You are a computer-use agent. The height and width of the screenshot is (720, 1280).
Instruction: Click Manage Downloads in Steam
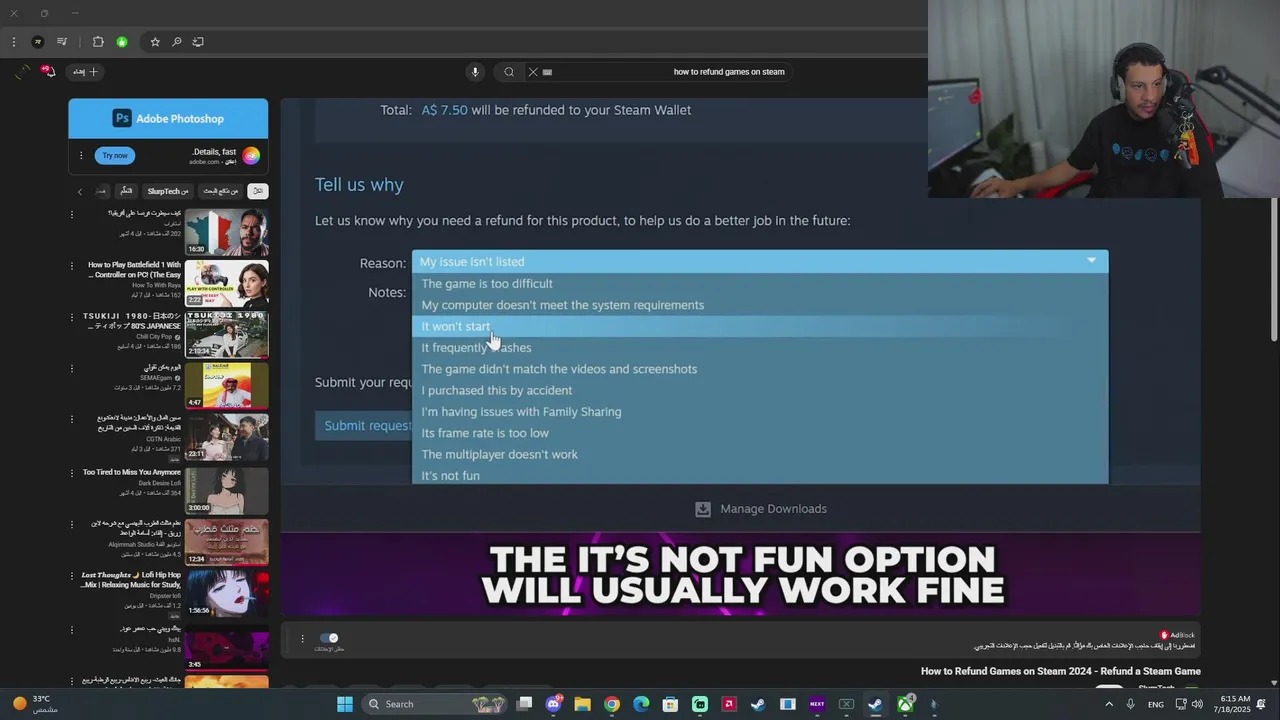pos(761,509)
